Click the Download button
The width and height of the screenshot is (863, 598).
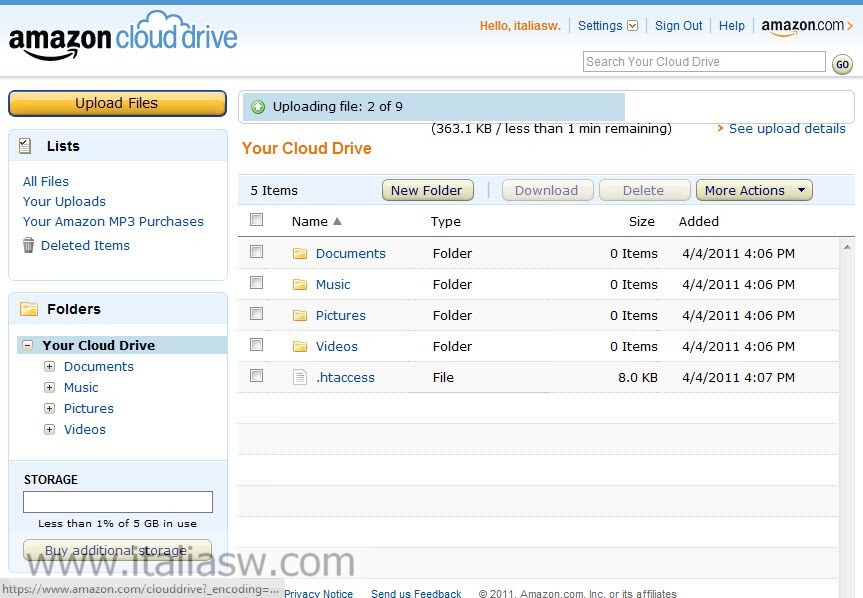click(548, 190)
